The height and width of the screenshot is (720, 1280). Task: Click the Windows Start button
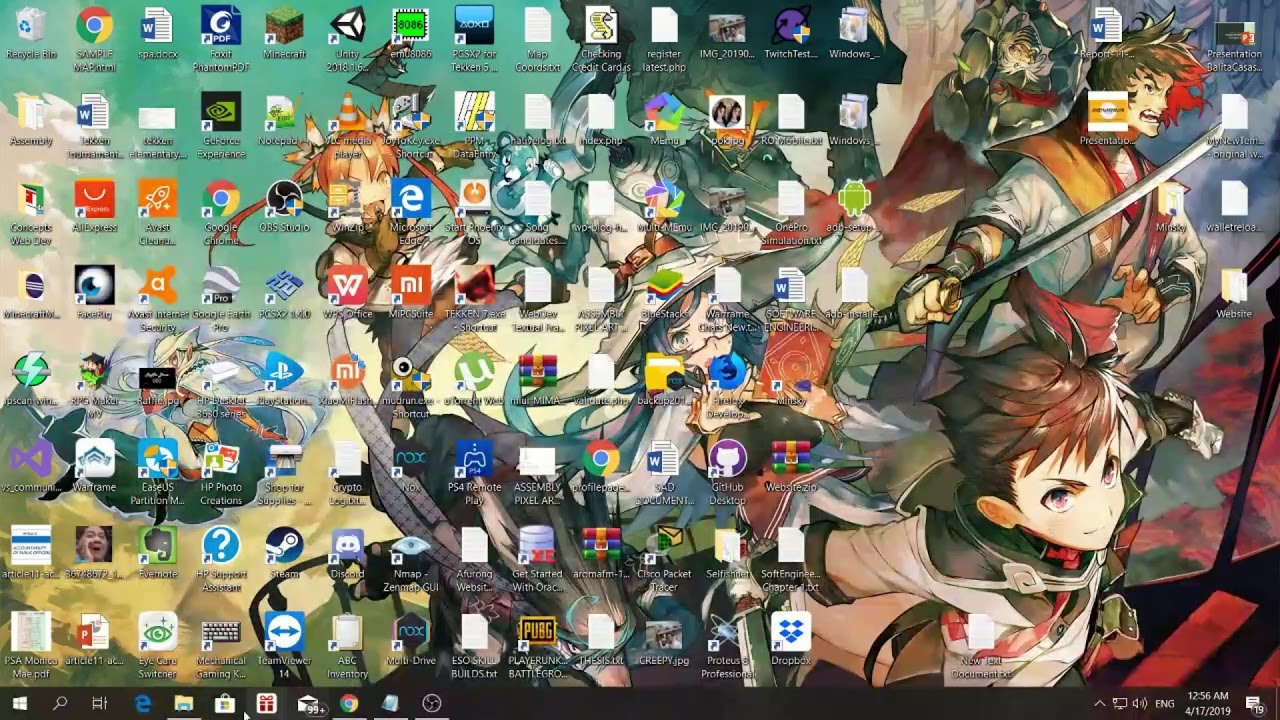(x=19, y=704)
